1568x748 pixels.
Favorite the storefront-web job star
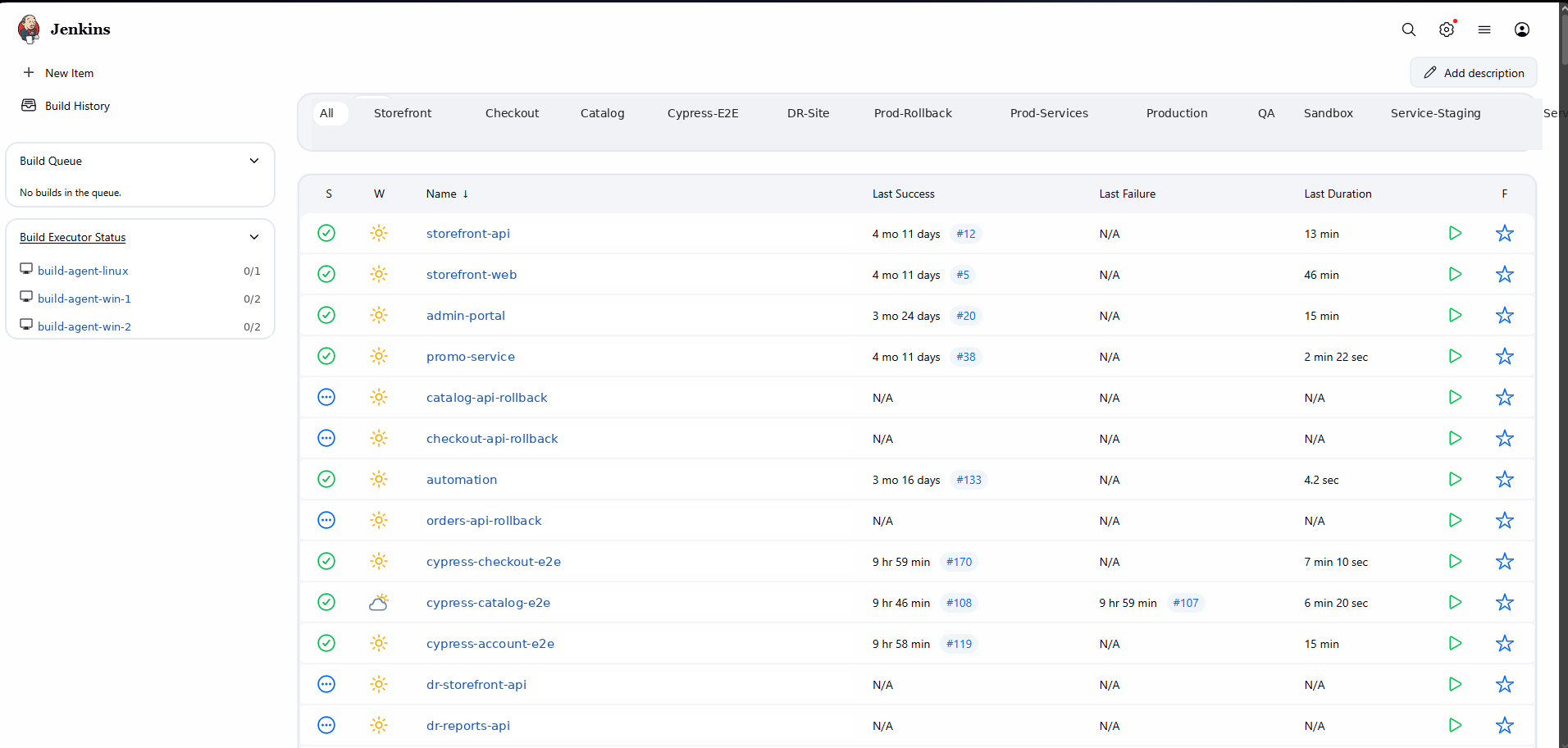(1505, 275)
